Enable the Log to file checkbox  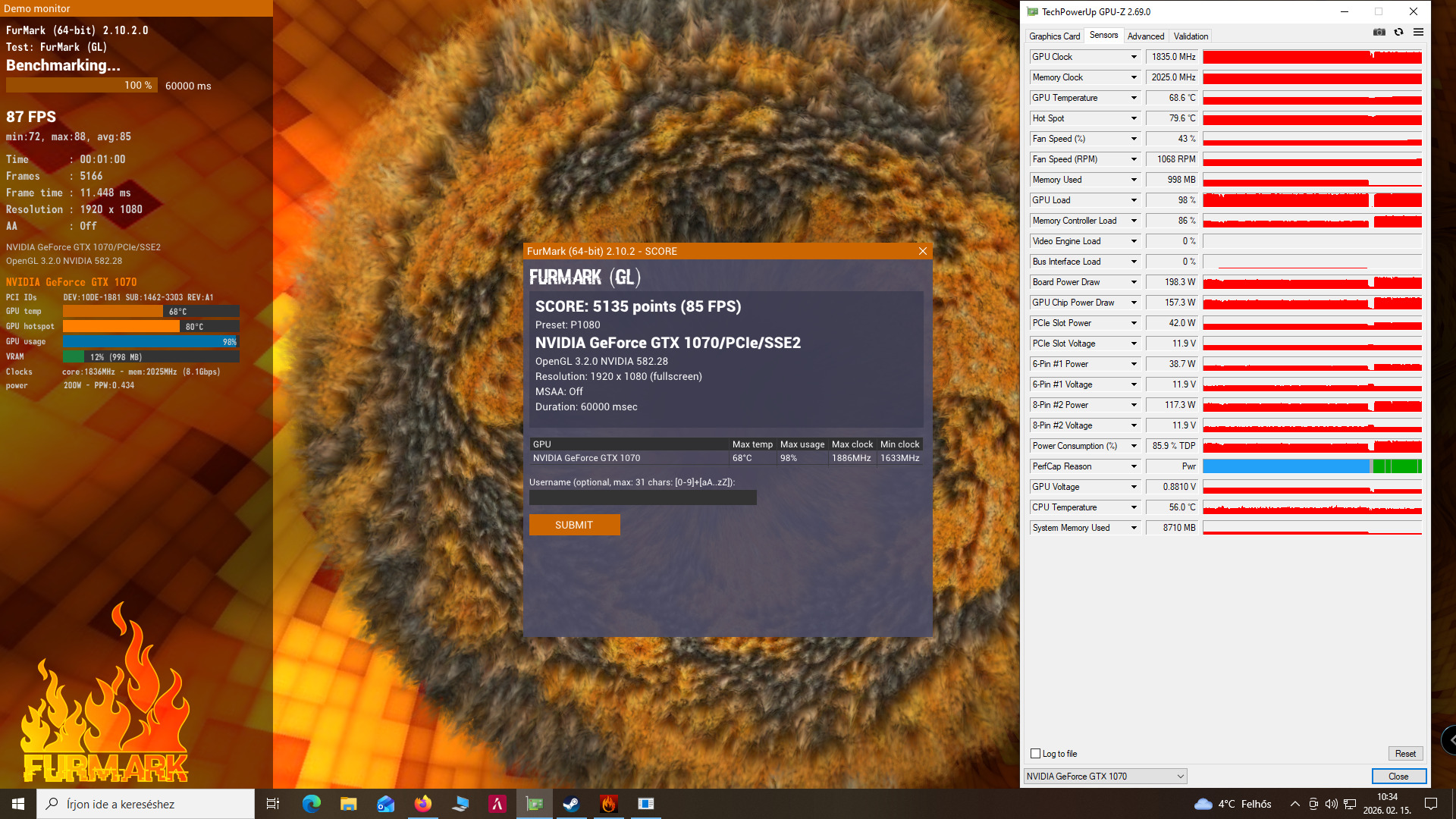[1035, 754]
